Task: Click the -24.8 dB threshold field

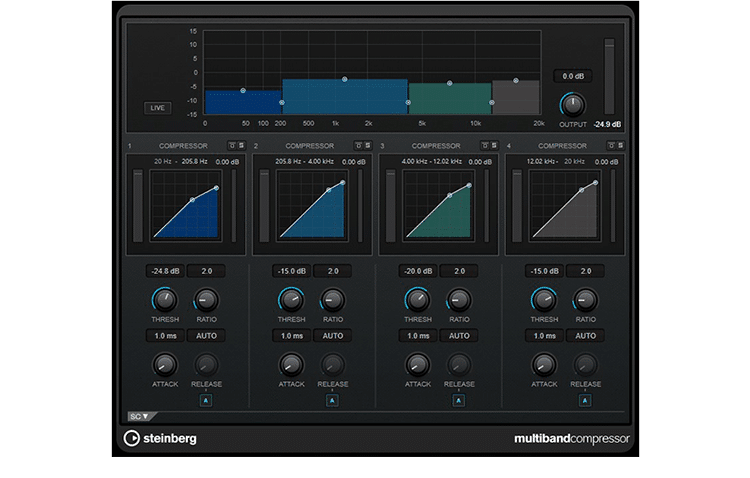Action: click(x=165, y=271)
